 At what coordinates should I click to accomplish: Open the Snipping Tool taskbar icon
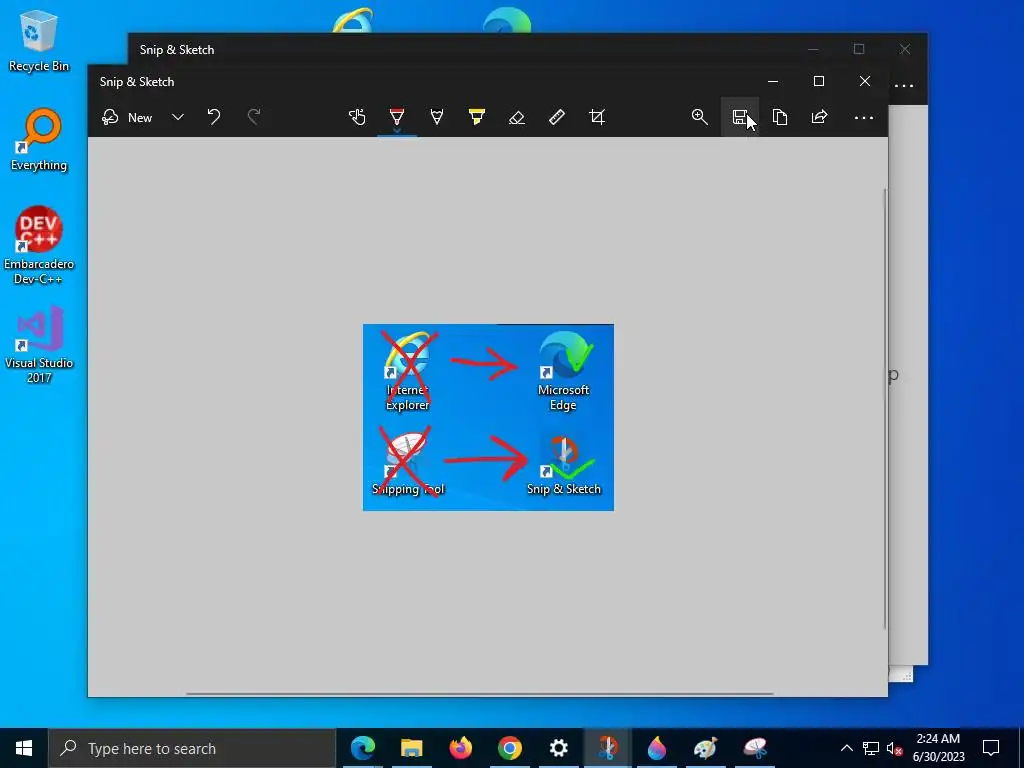tap(755, 748)
